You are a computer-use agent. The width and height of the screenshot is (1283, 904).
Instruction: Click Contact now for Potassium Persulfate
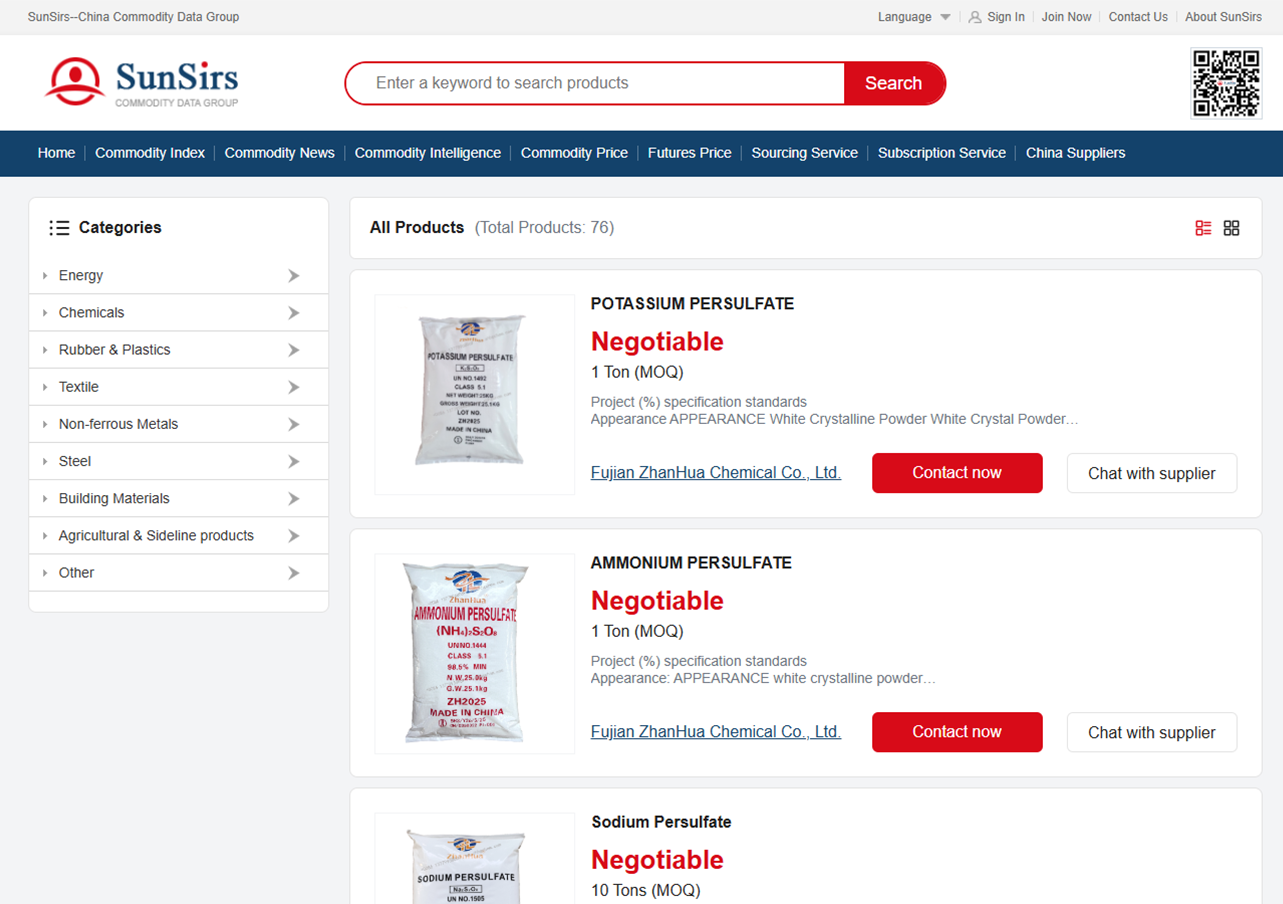click(x=956, y=473)
